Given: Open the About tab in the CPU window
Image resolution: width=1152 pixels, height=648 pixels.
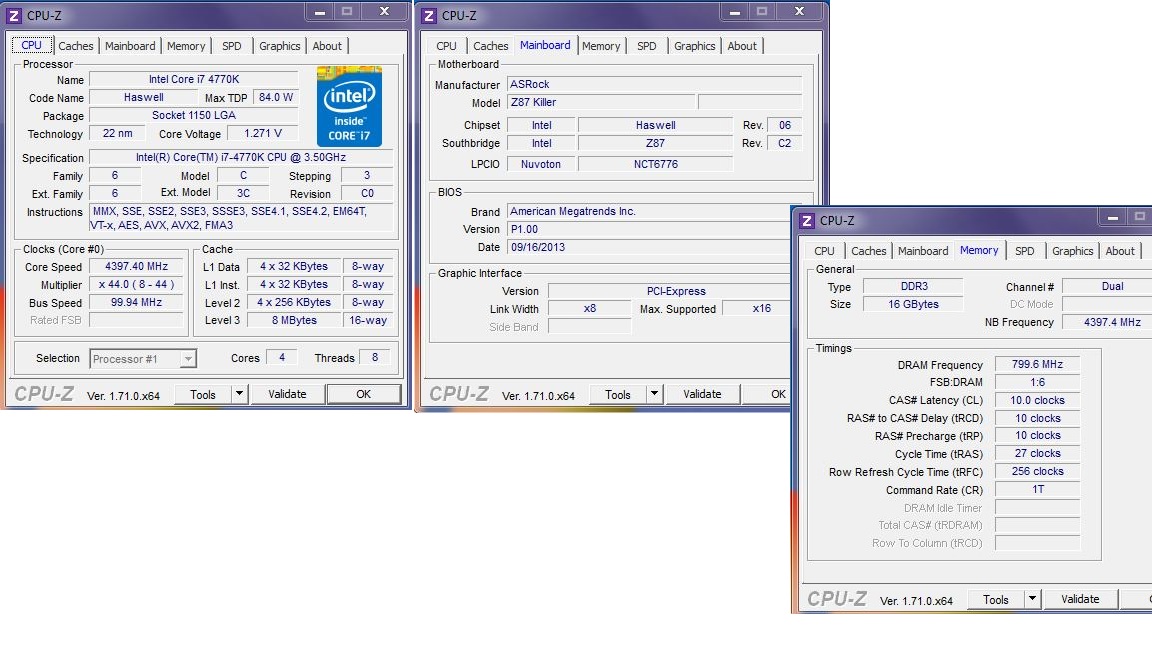Looking at the screenshot, I should [327, 46].
